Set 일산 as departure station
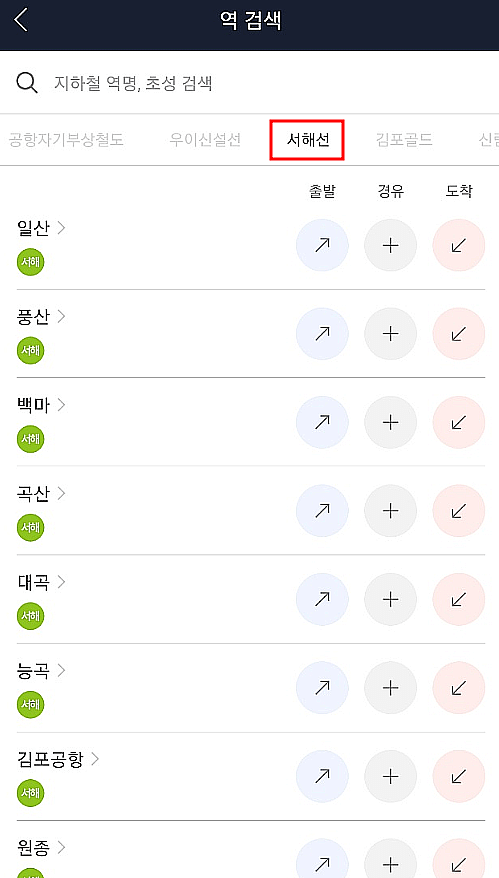 (322, 245)
